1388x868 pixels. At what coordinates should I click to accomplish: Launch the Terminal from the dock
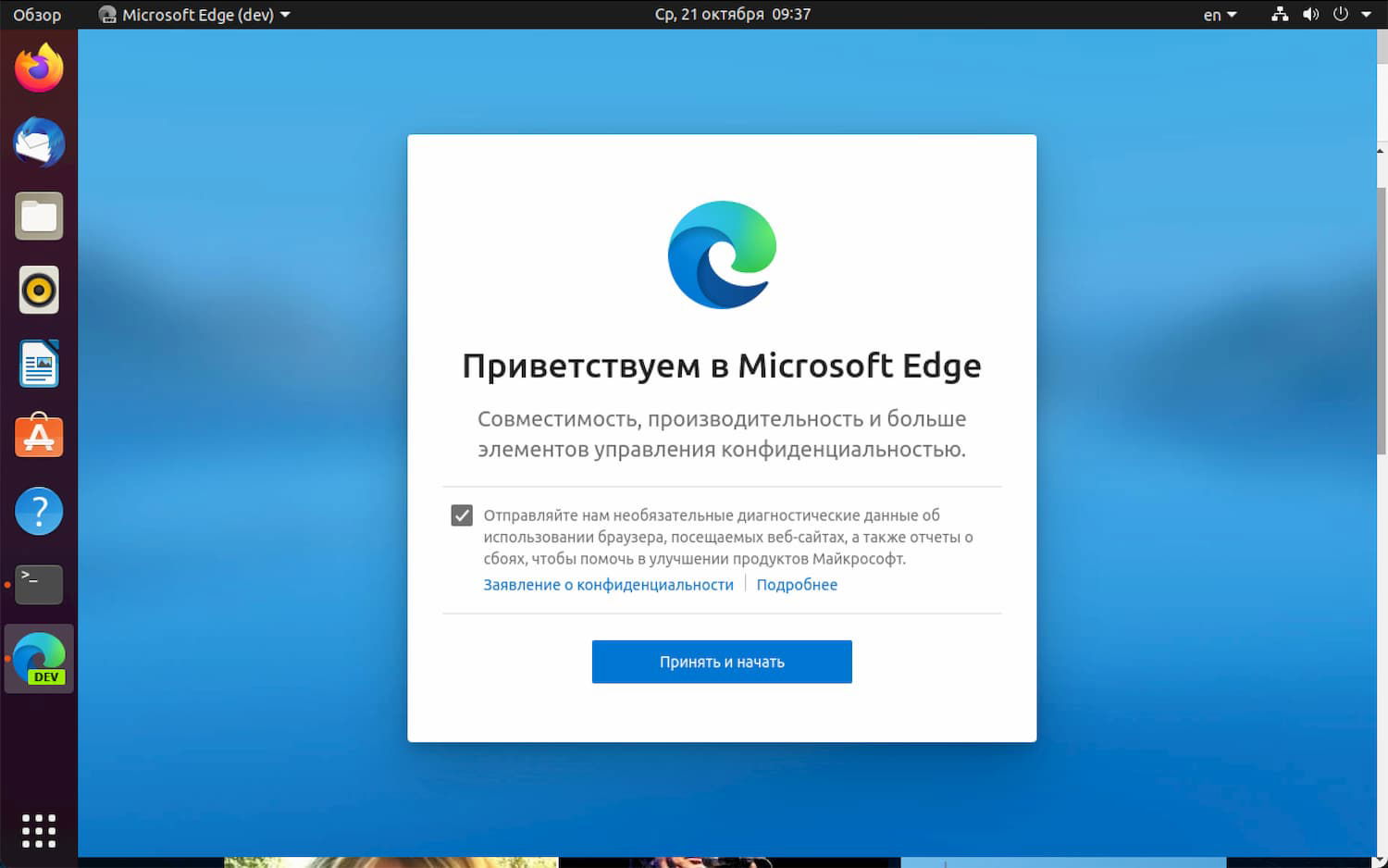tap(39, 584)
